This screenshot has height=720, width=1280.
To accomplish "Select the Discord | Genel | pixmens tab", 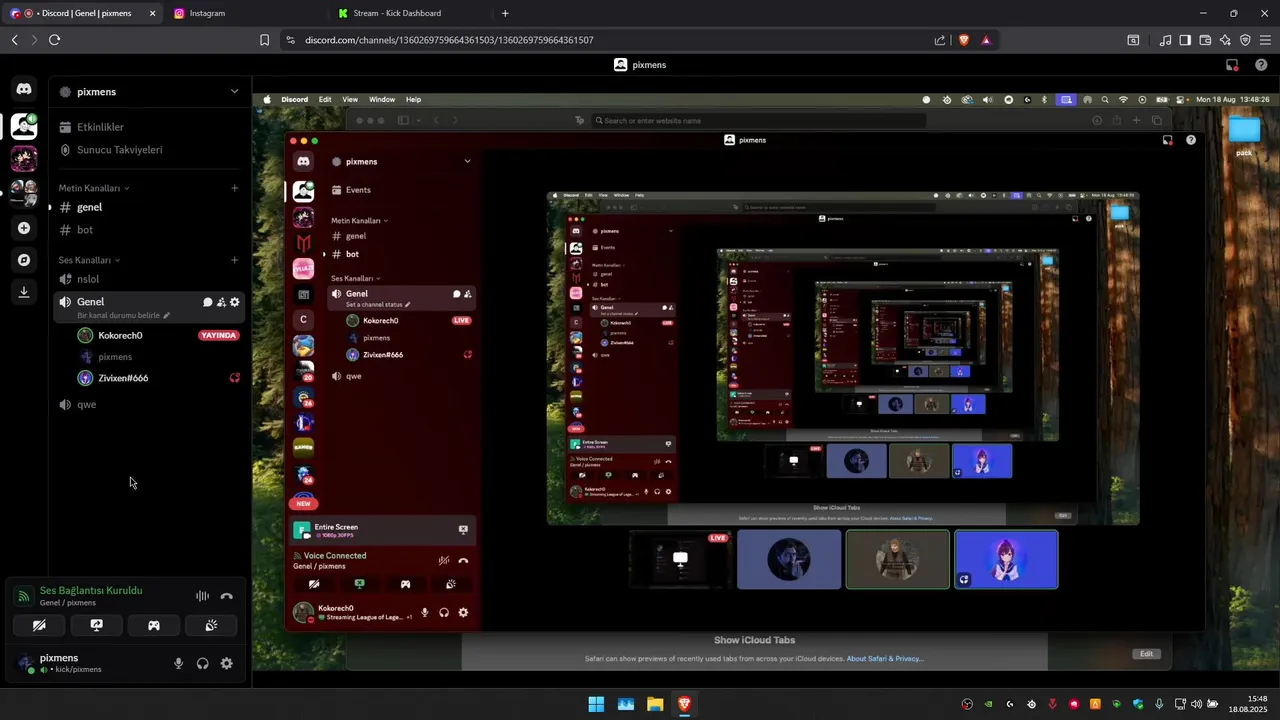I will tap(82, 13).
